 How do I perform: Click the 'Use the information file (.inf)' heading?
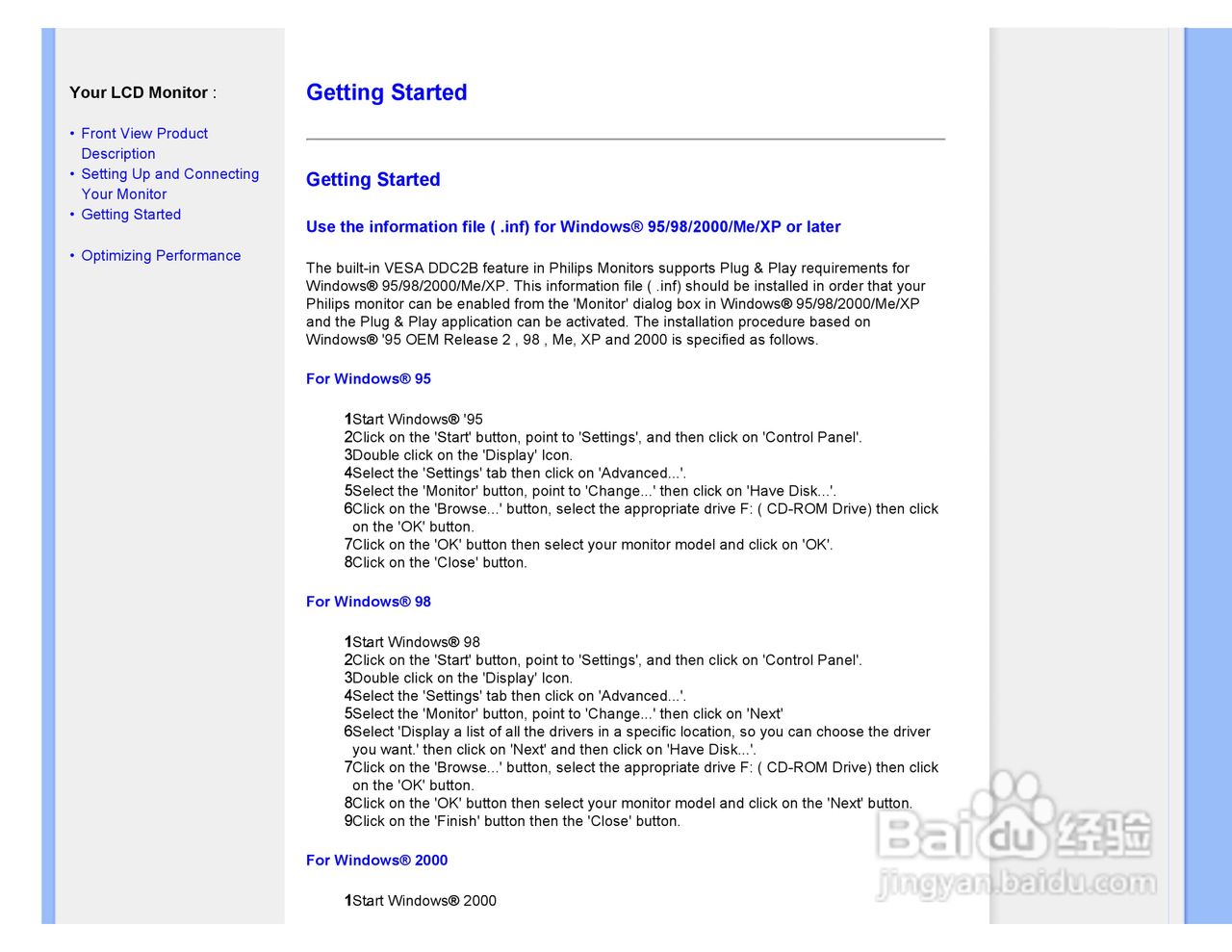tap(573, 227)
